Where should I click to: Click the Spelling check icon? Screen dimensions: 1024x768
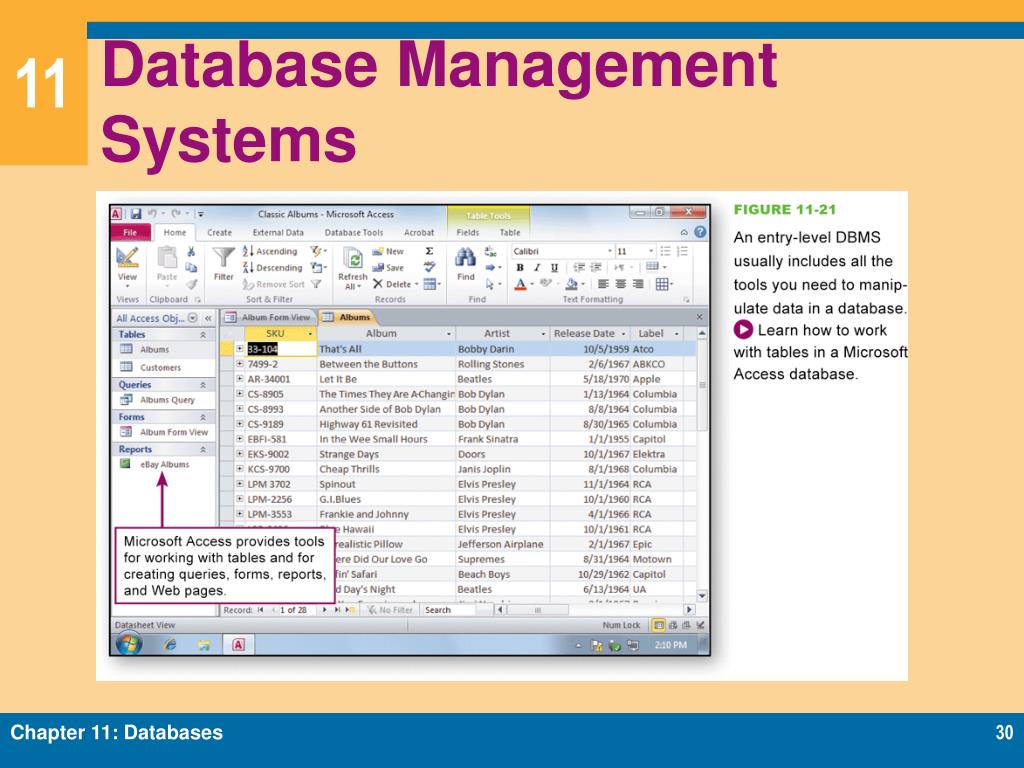click(x=429, y=267)
